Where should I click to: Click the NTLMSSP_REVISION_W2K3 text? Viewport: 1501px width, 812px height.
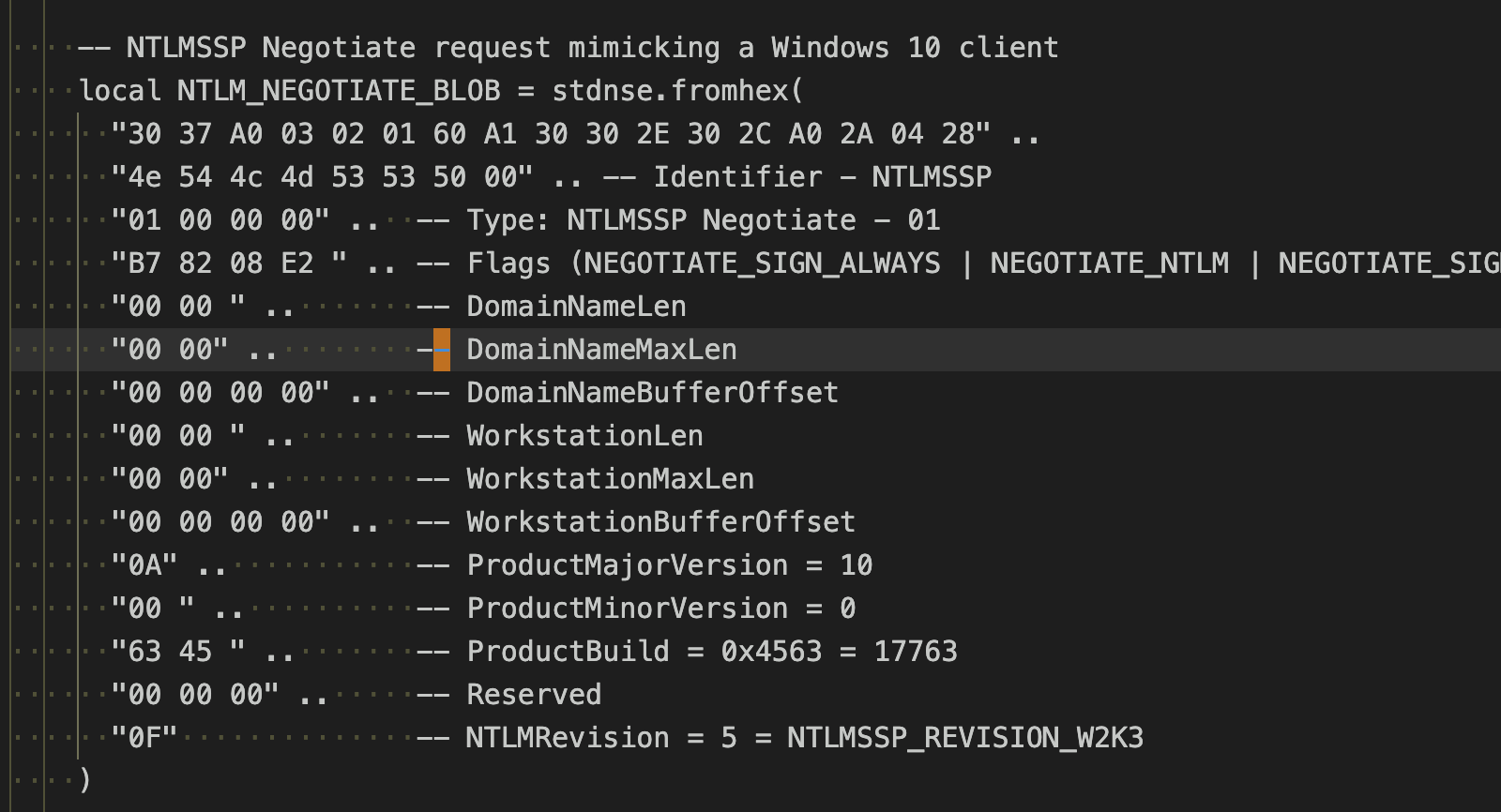(965, 738)
